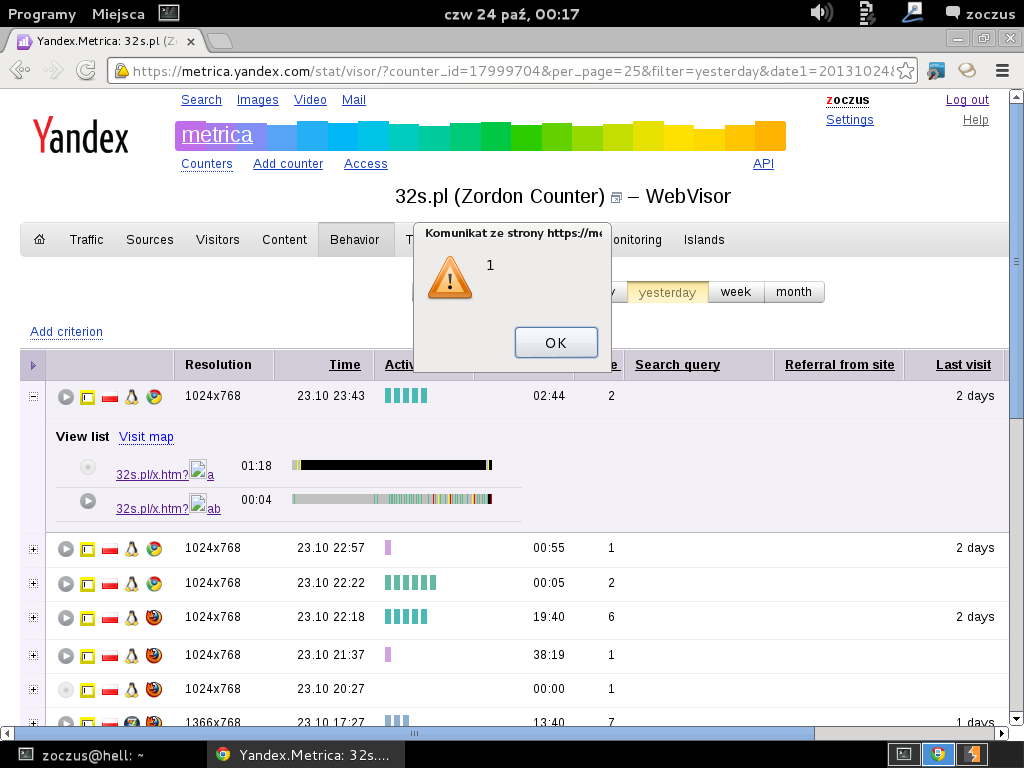The height and width of the screenshot is (768, 1024).
Task: Click the Linux penguin icon in 23.10 22:57 row
Action: pos(132,549)
